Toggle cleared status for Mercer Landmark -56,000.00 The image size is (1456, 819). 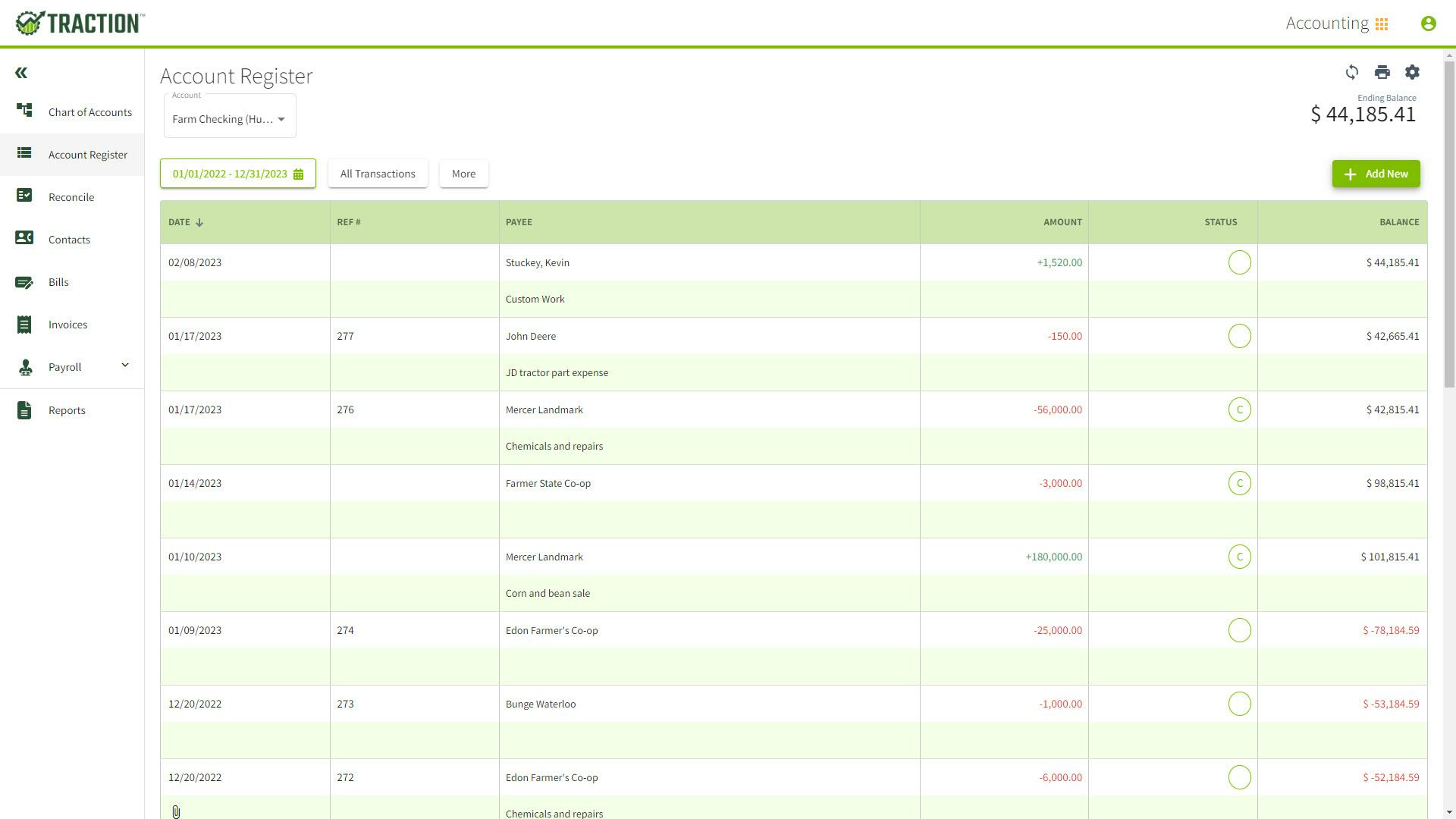pyautogui.click(x=1239, y=409)
